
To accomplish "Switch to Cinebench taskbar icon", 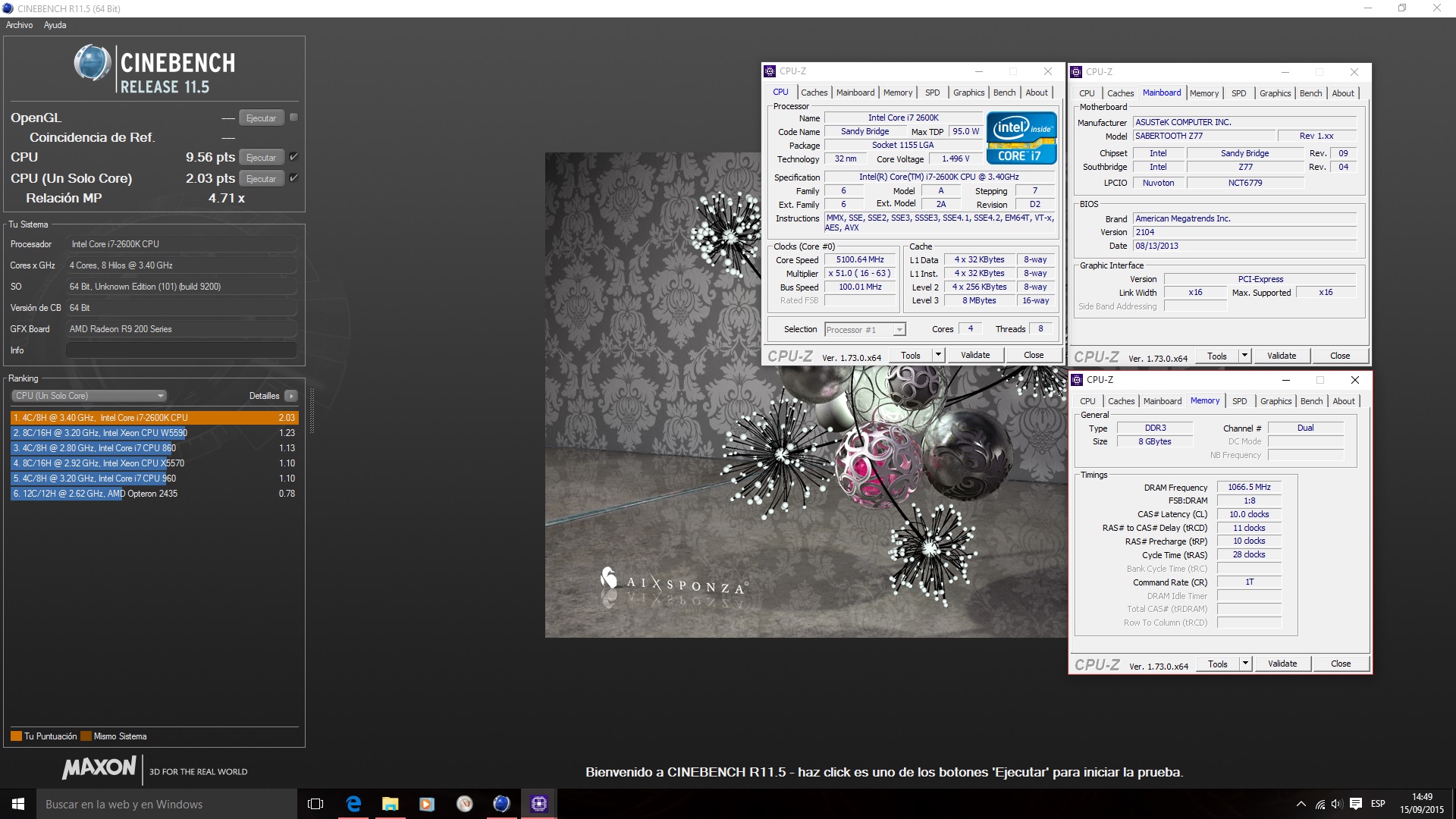I will click(501, 804).
